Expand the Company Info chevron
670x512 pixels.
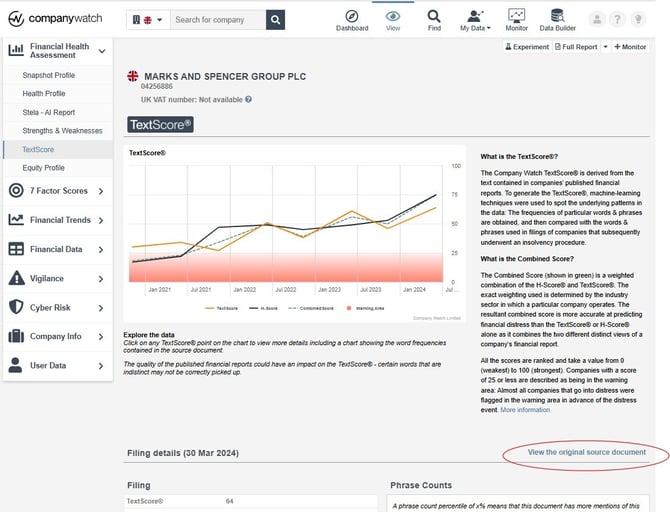click(x=101, y=337)
